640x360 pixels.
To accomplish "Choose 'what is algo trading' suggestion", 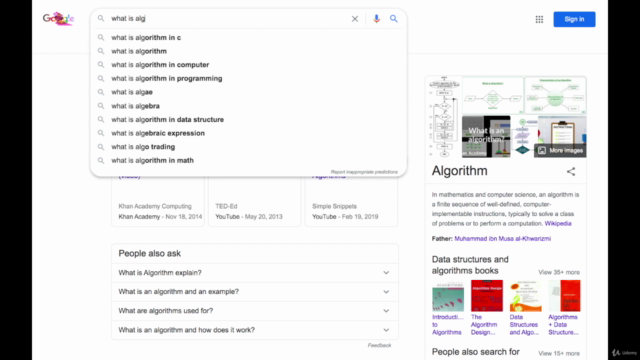I will click(249, 147).
